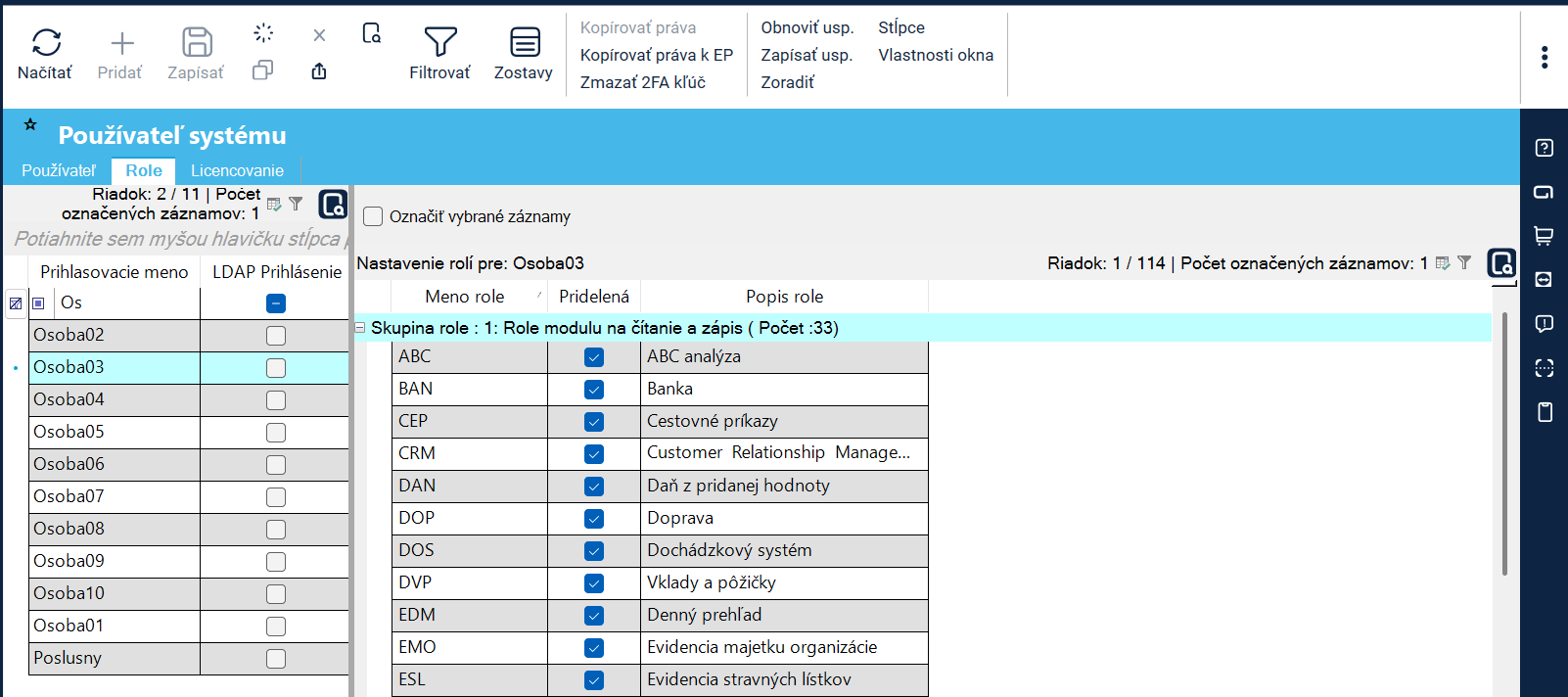Click the export upload icon in toolbar
This screenshot has width=1568, height=697.
point(319,70)
